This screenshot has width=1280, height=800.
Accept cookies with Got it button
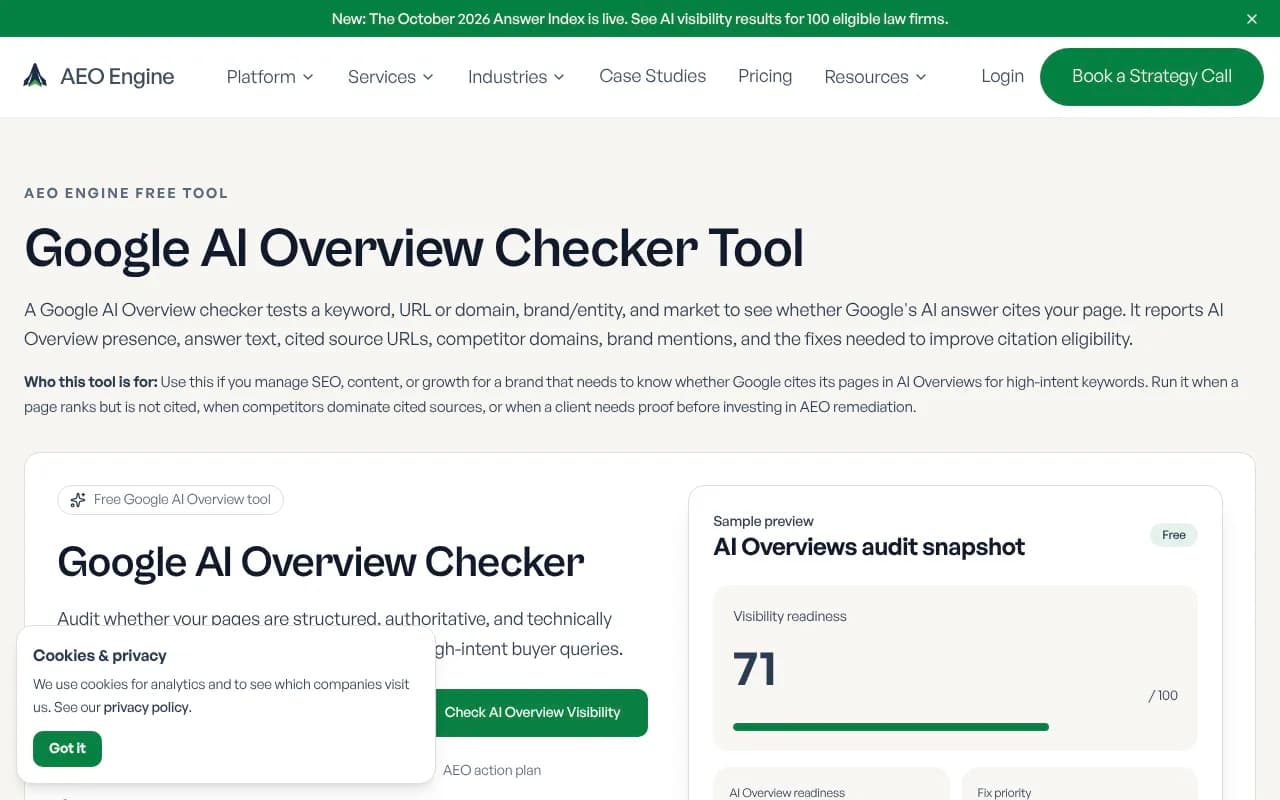pyautogui.click(x=67, y=748)
